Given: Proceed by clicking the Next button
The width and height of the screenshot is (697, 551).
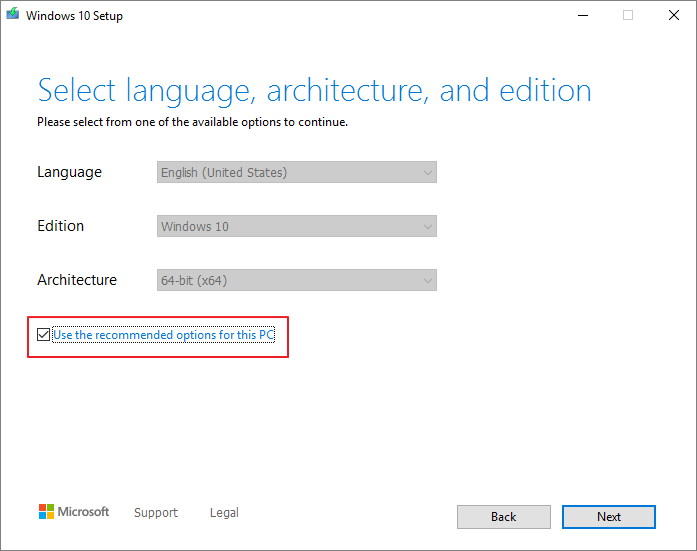Looking at the screenshot, I should coord(609,517).
